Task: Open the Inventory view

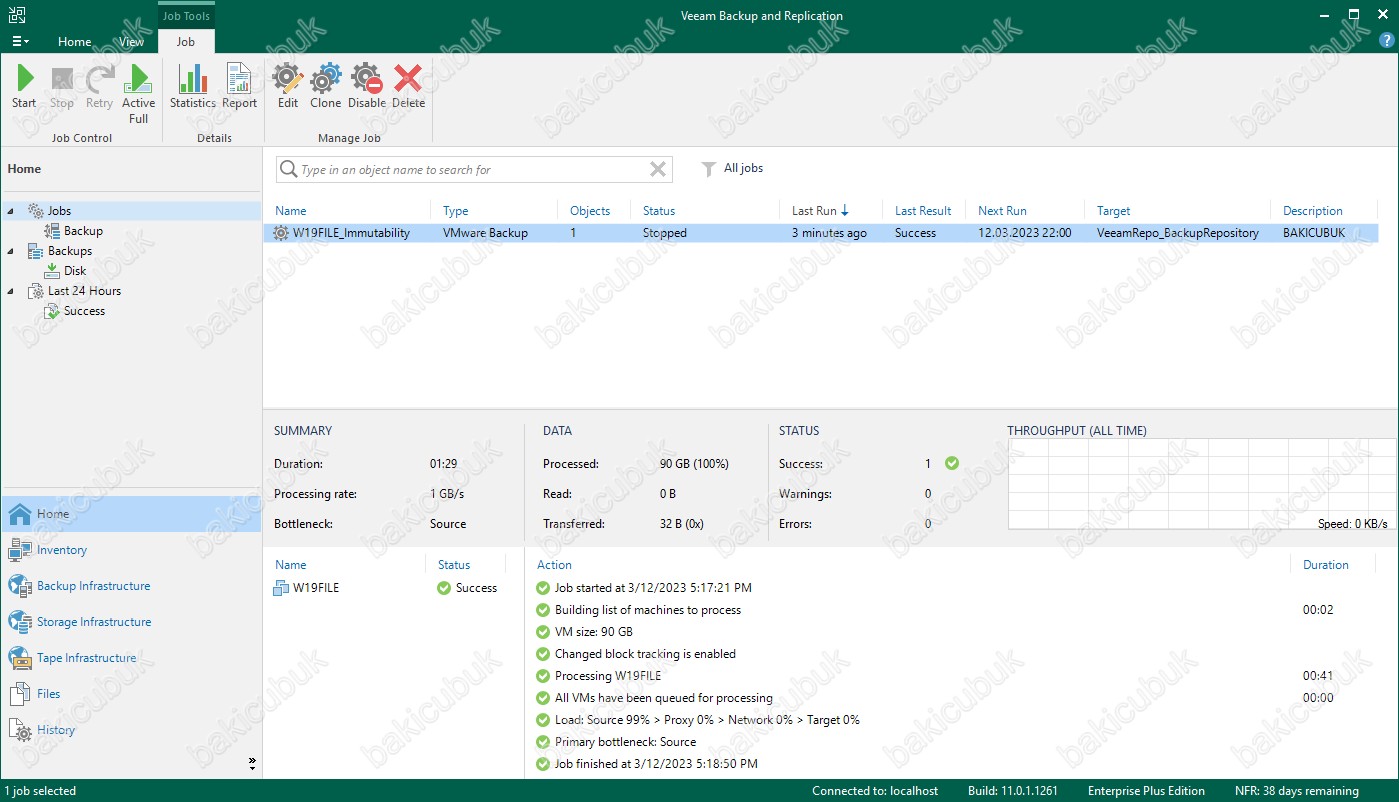Action: coord(130,550)
